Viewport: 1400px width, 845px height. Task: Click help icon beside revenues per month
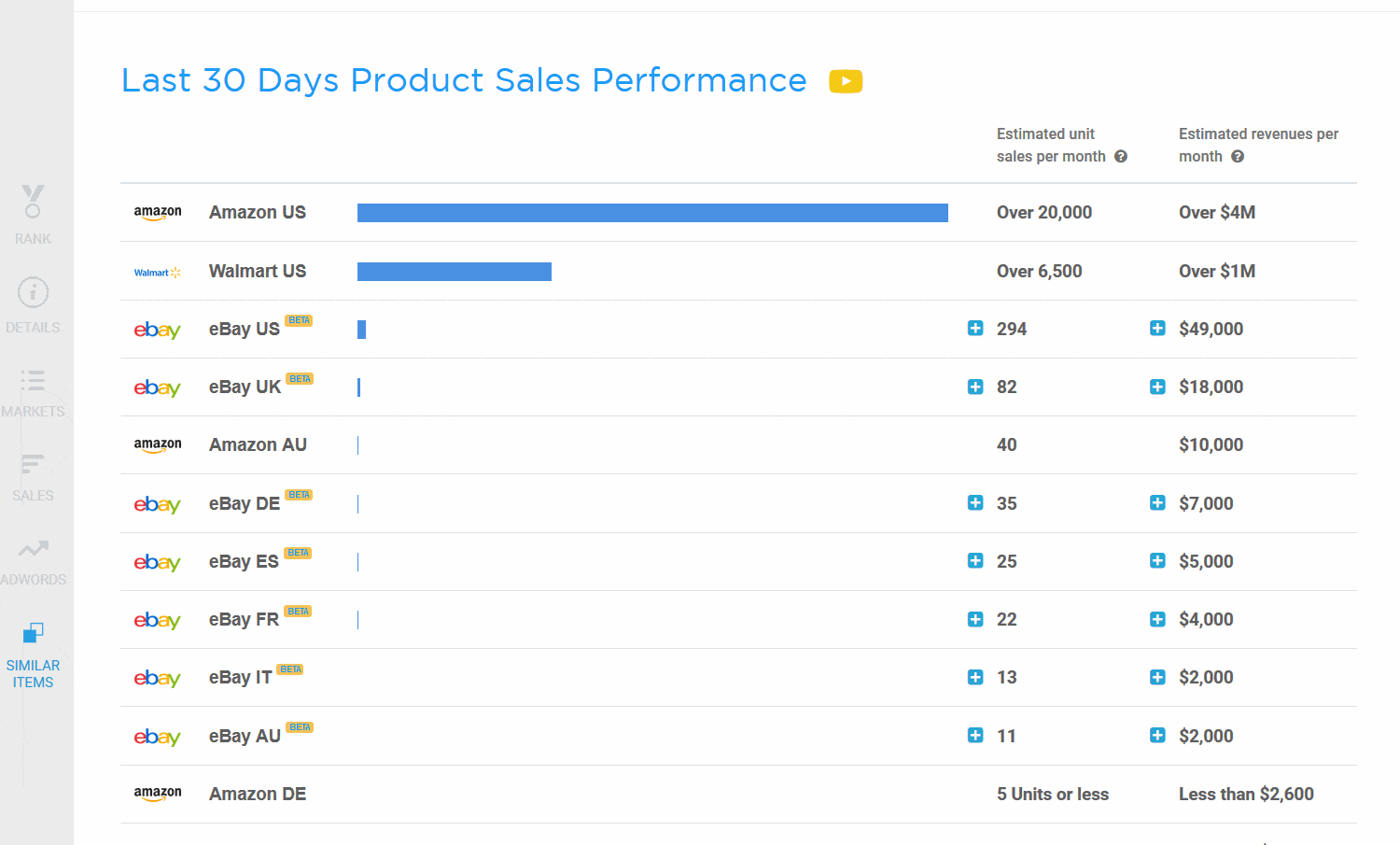coord(1238,157)
